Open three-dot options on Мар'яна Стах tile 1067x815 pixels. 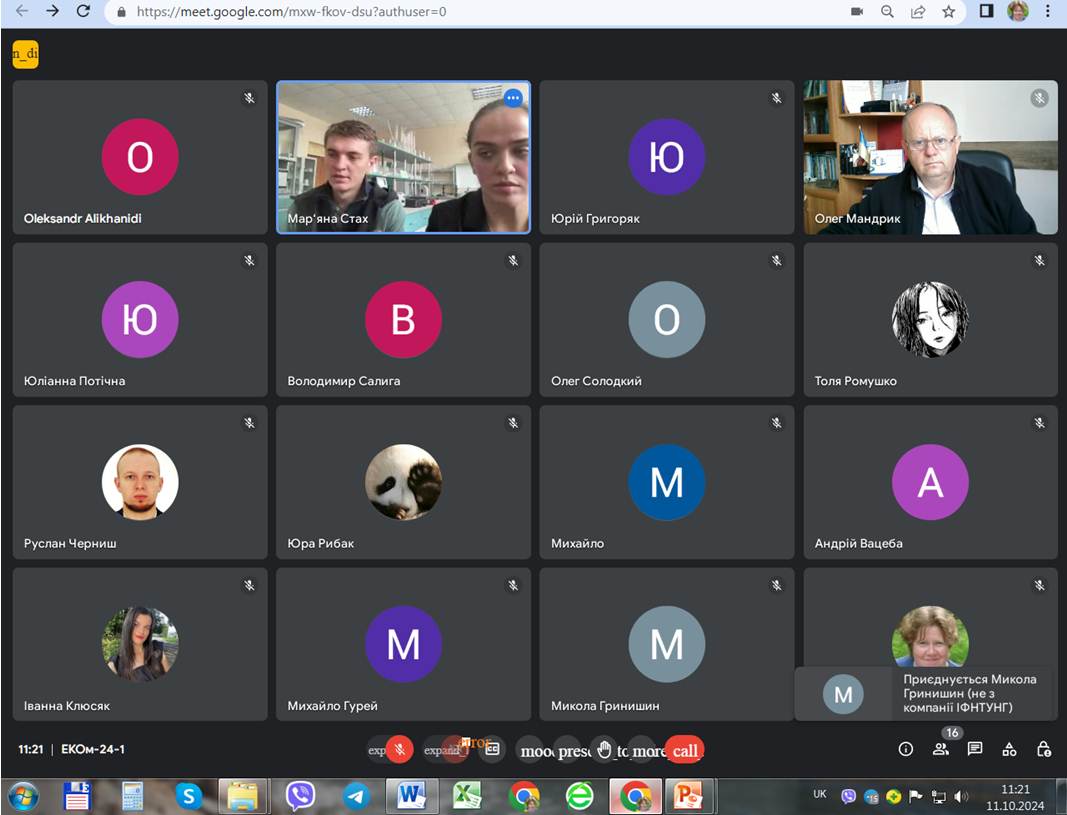[513, 98]
